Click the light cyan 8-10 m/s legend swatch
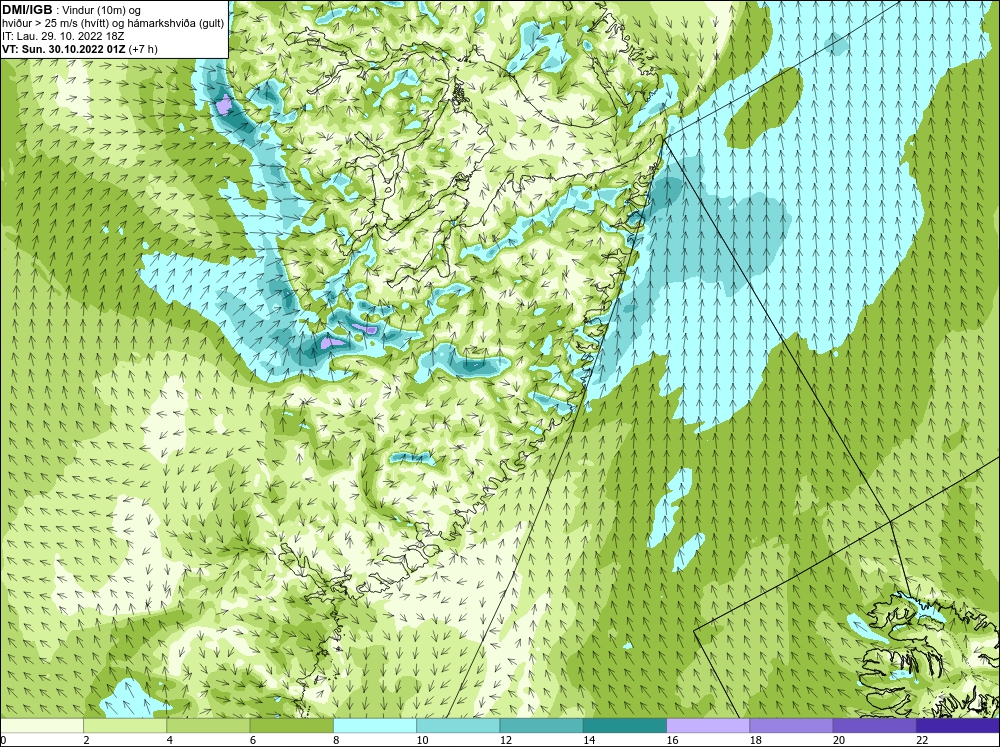Screen dimensions: 1000x747 click(x=375, y=726)
